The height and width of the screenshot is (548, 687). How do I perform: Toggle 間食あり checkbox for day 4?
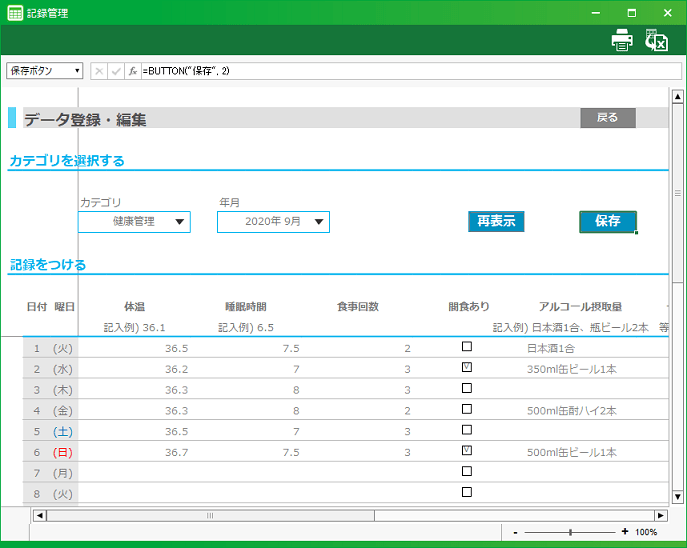coord(467,409)
